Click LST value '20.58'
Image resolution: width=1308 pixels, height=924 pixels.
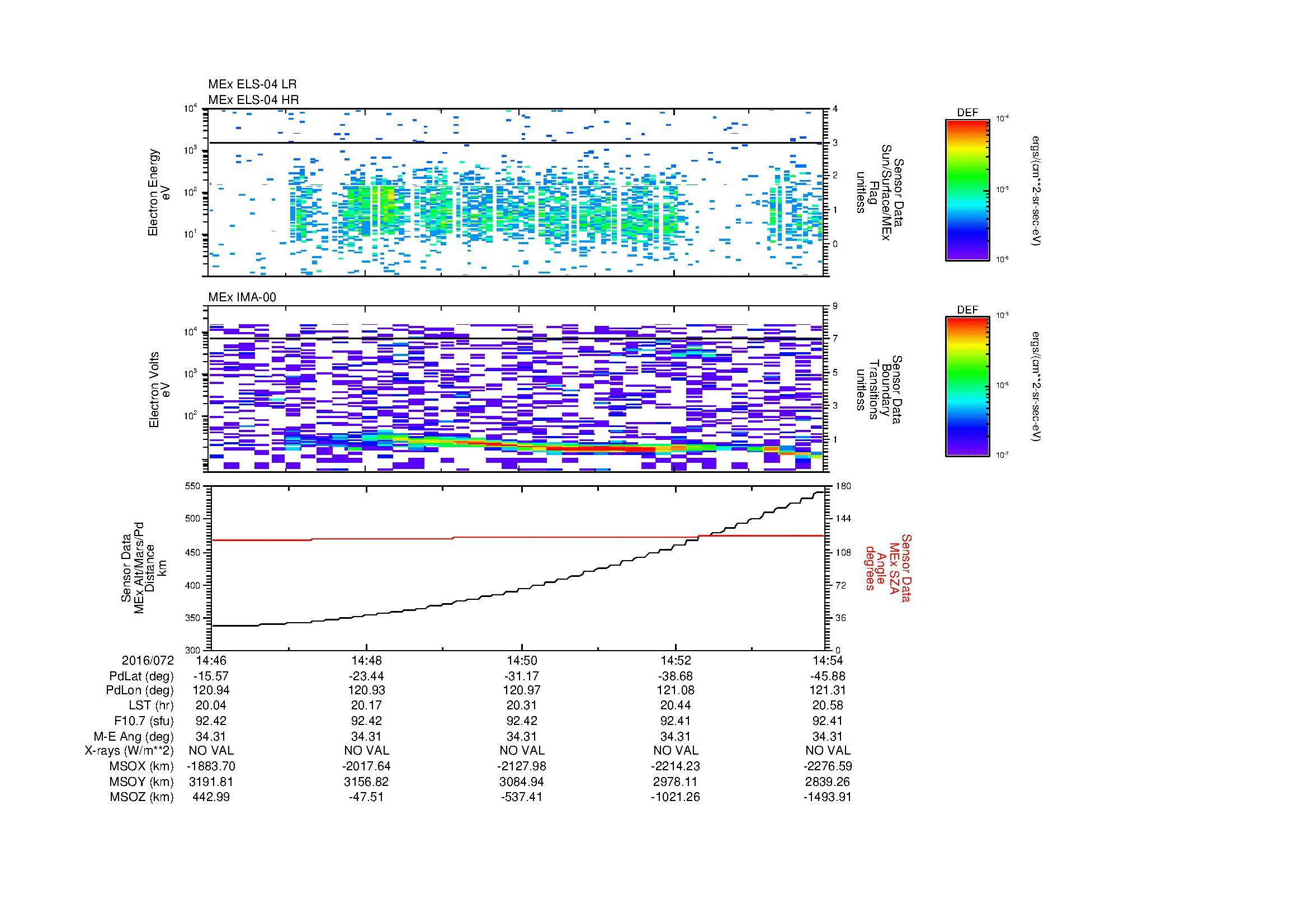click(x=828, y=705)
